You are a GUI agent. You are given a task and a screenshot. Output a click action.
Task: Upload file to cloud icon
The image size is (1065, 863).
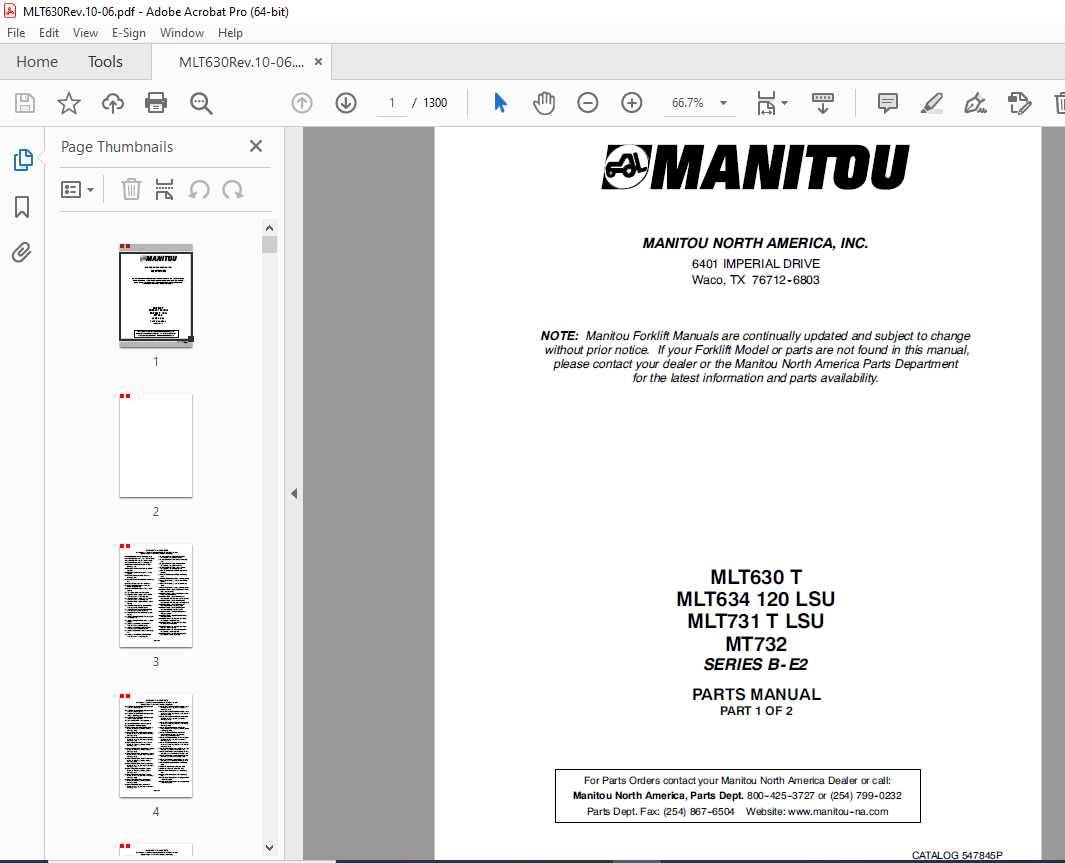[x=113, y=103]
